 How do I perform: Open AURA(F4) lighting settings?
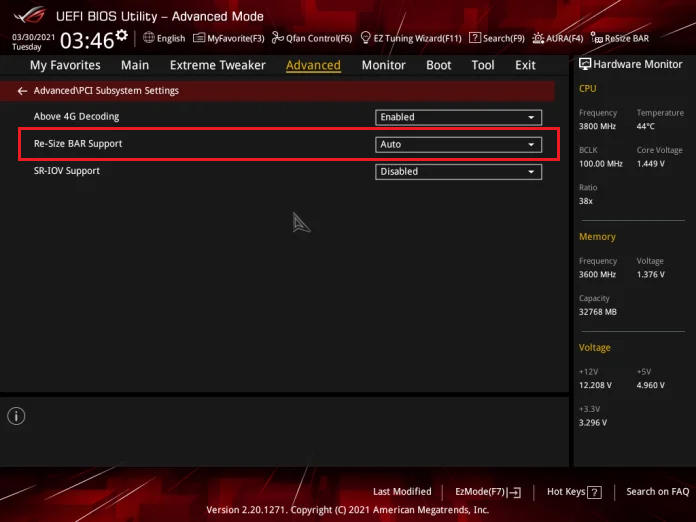coord(558,38)
